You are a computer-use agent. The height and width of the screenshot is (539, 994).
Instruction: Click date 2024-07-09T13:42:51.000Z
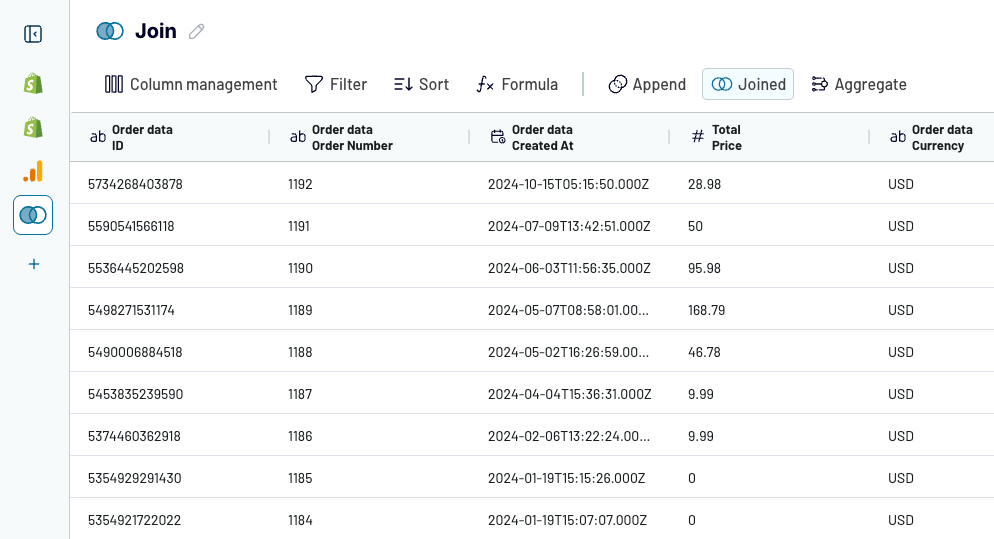click(x=569, y=226)
